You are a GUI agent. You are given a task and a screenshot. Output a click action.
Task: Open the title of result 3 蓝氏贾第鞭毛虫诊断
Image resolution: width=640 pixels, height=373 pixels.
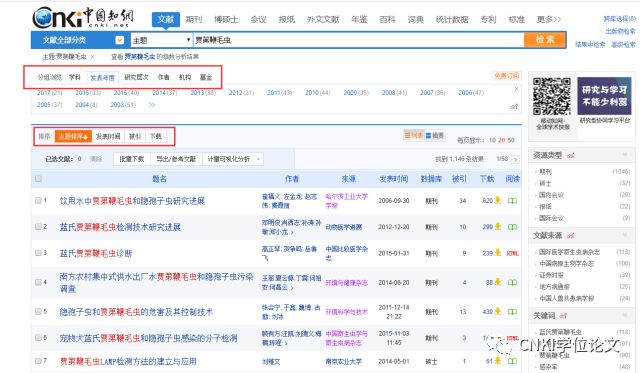pos(96,253)
